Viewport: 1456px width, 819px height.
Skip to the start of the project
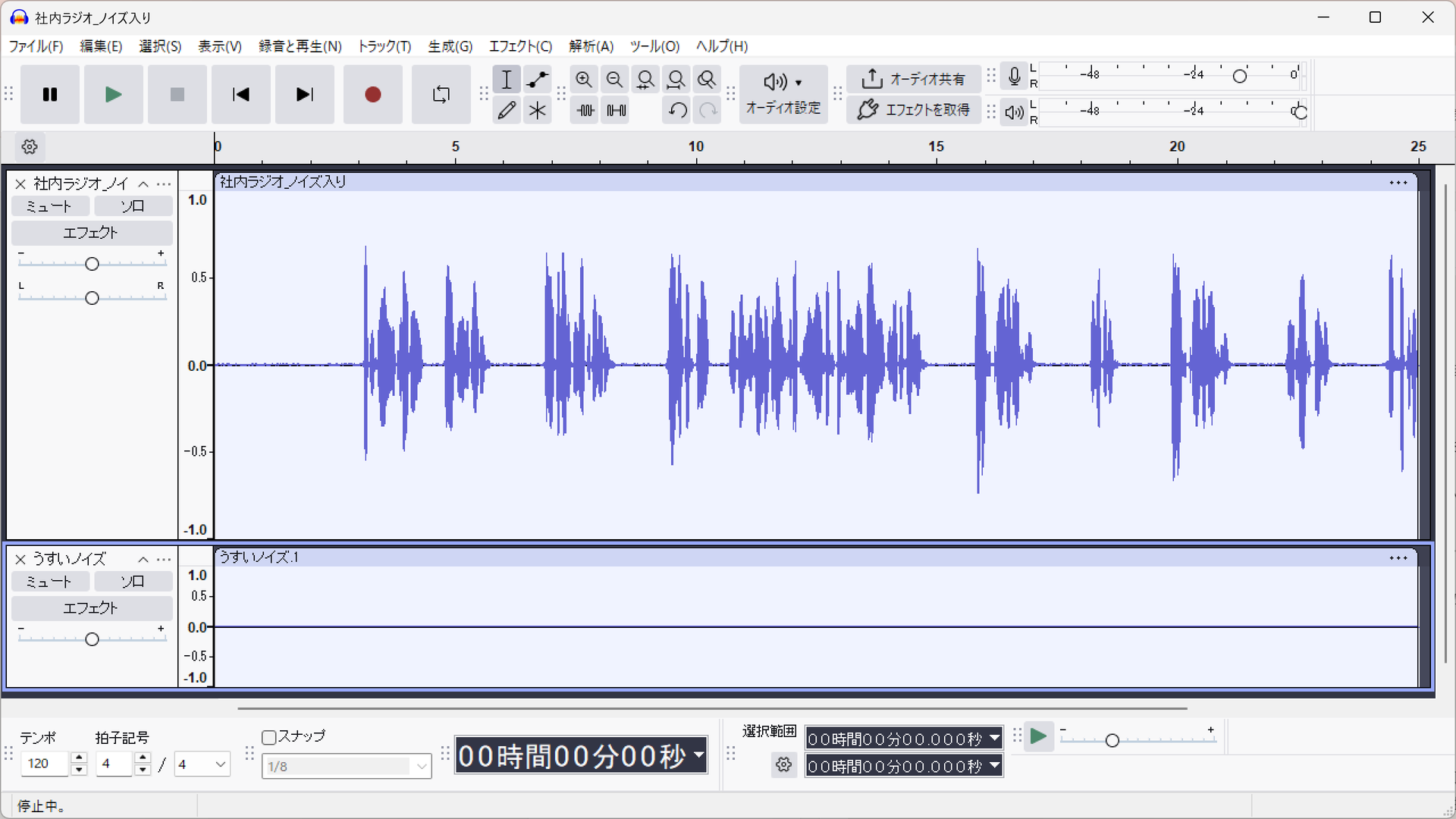[241, 95]
